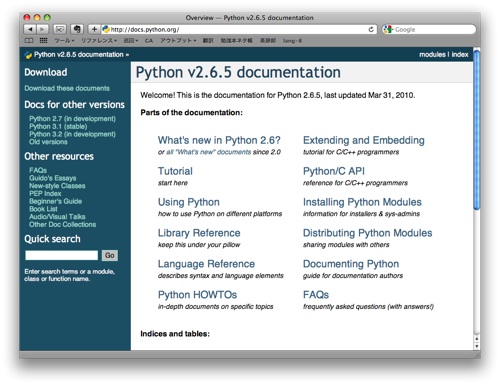Open Download these documents link
Viewport: 500px width, 385px height.
(67, 88)
